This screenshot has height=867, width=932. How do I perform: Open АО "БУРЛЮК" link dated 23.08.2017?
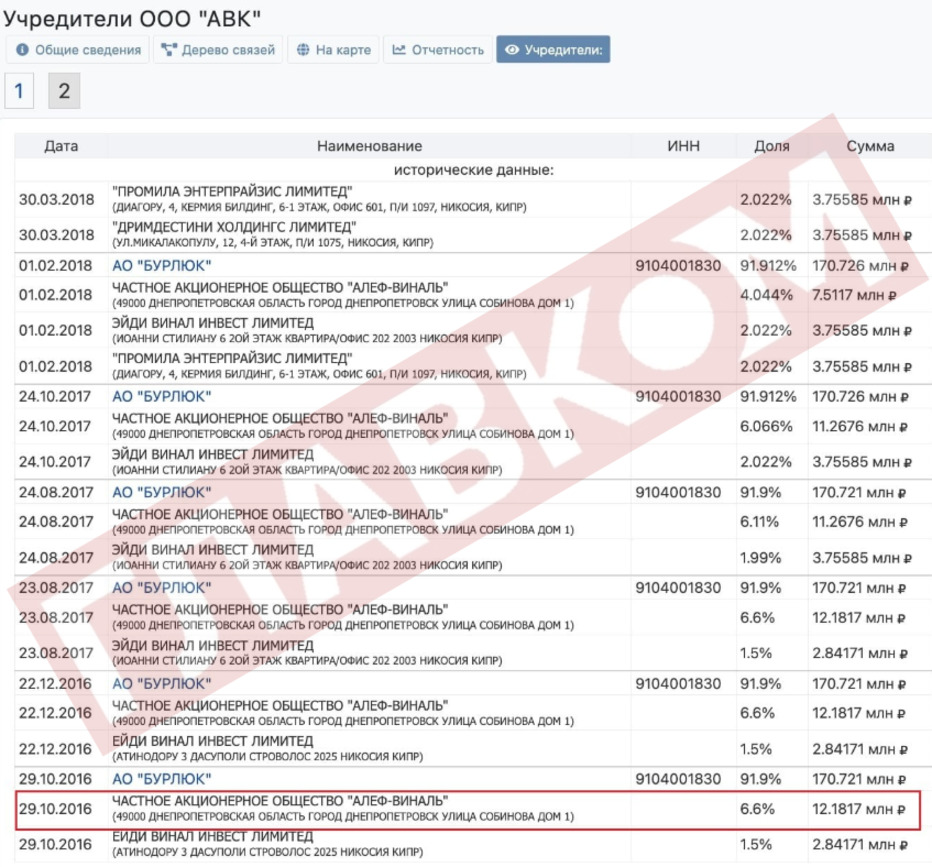point(161,588)
